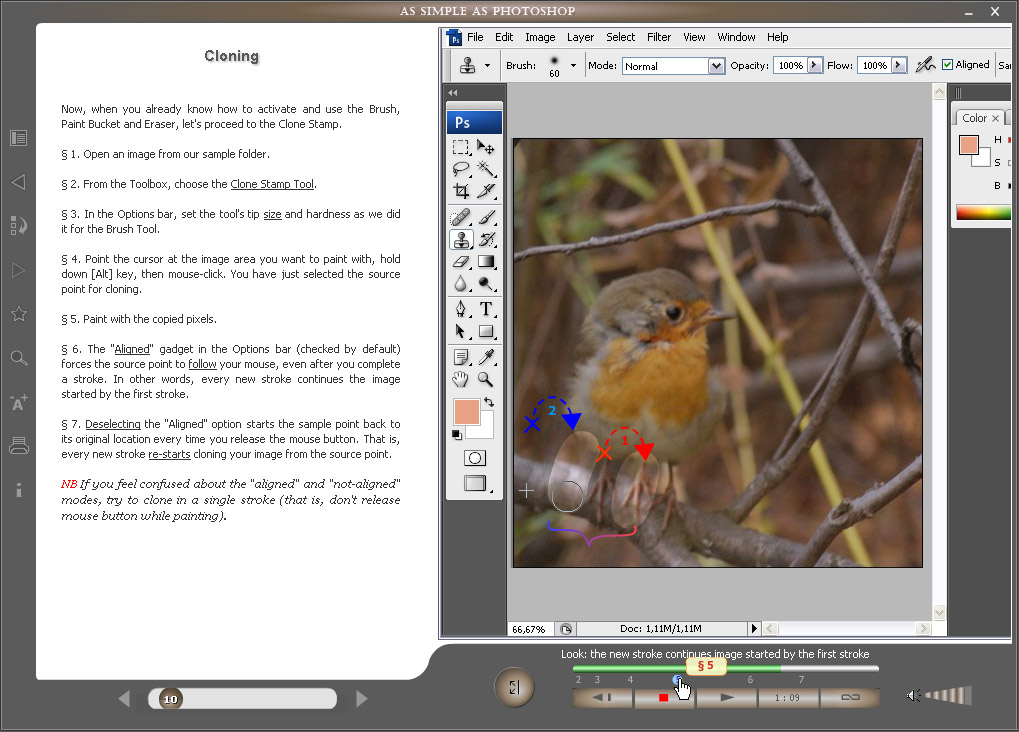Click the color ramp in Color panel
This screenshot has width=1019, height=732.
coord(983,212)
